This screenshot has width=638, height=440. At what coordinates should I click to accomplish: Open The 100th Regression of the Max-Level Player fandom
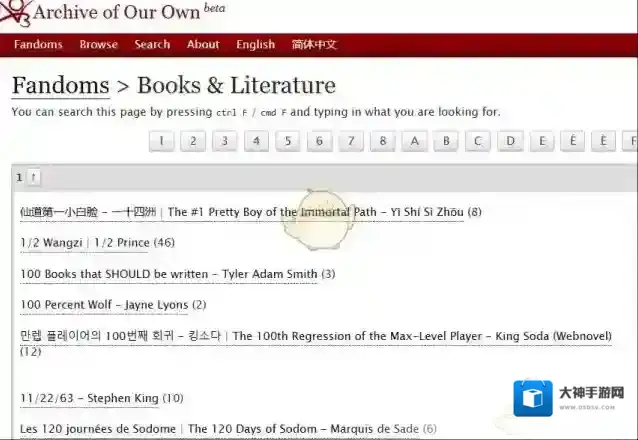[x=316, y=336]
